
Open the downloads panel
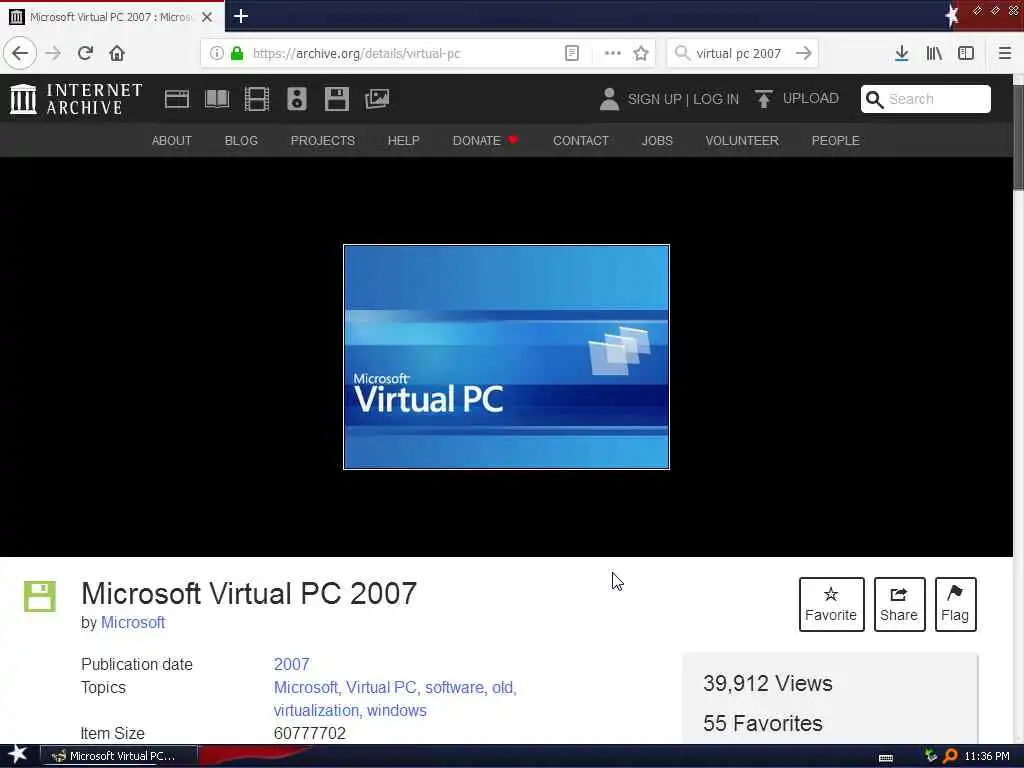[x=902, y=53]
